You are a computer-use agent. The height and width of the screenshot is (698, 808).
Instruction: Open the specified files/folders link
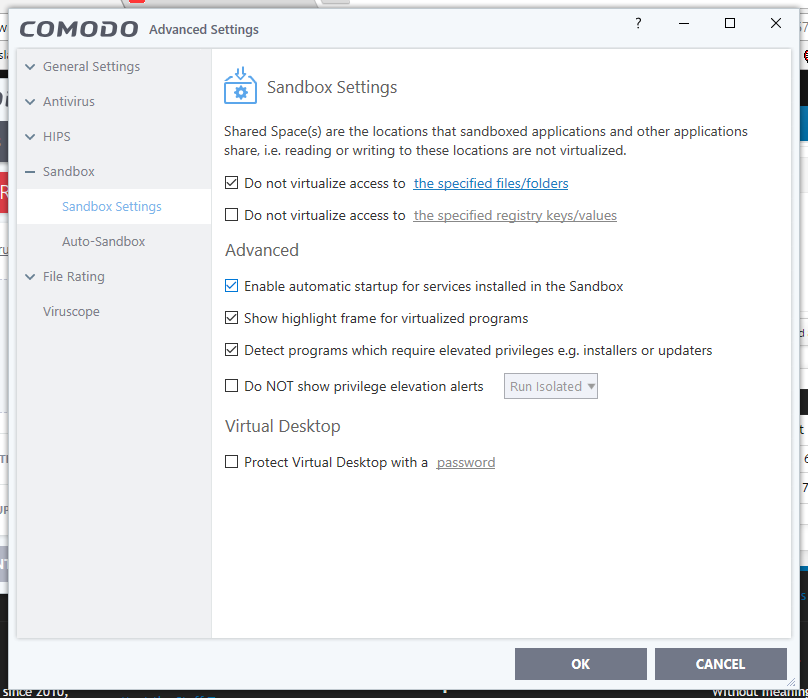point(491,183)
